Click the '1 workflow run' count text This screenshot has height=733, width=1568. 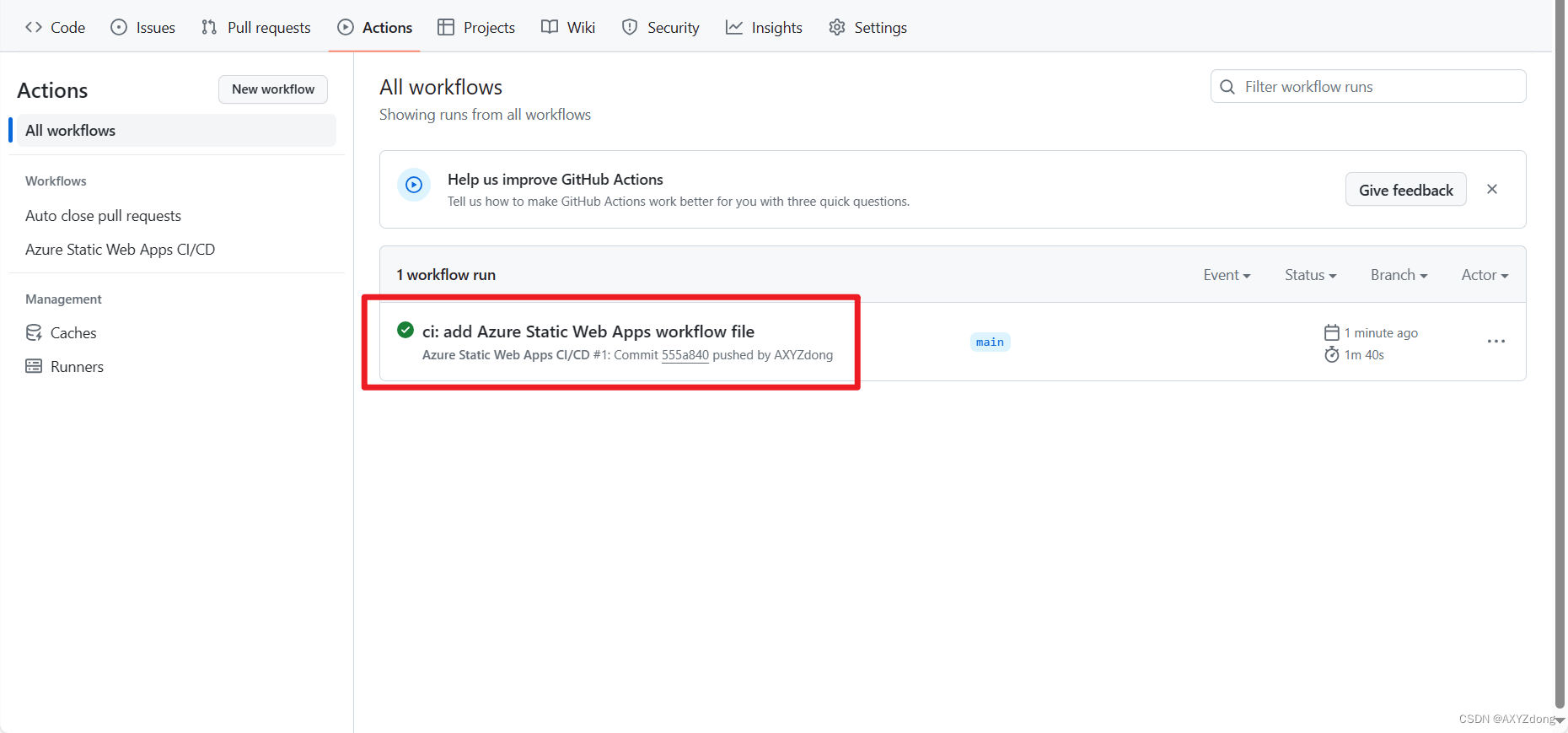(x=446, y=275)
